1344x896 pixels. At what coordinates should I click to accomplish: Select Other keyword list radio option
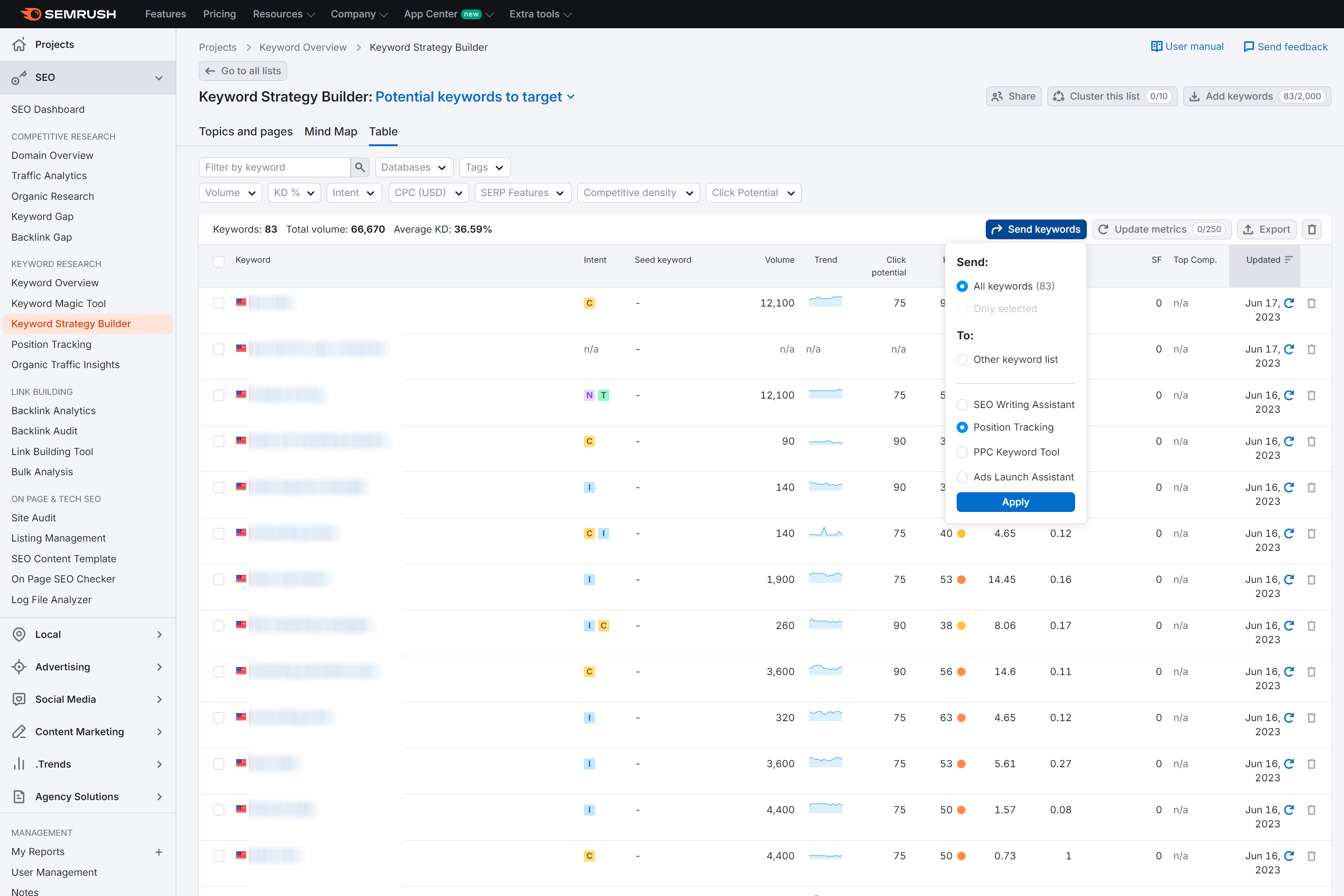(x=962, y=360)
